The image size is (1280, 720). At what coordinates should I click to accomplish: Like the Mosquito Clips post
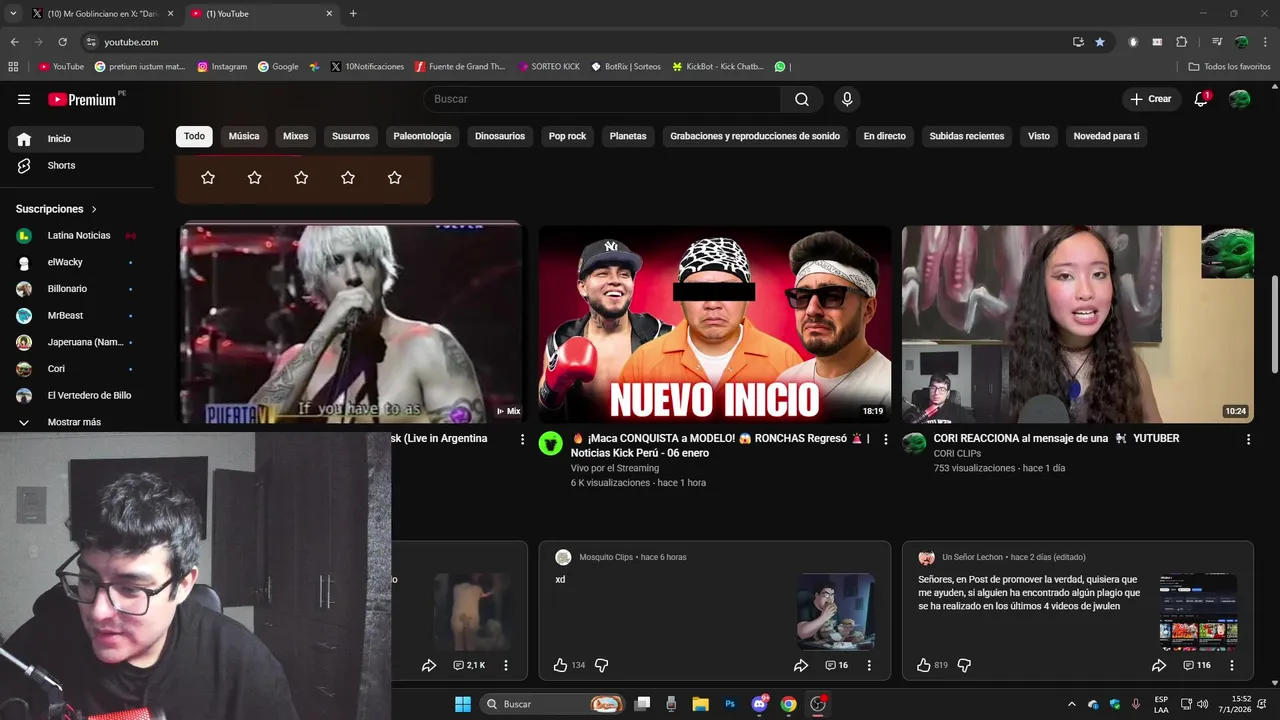click(x=560, y=665)
